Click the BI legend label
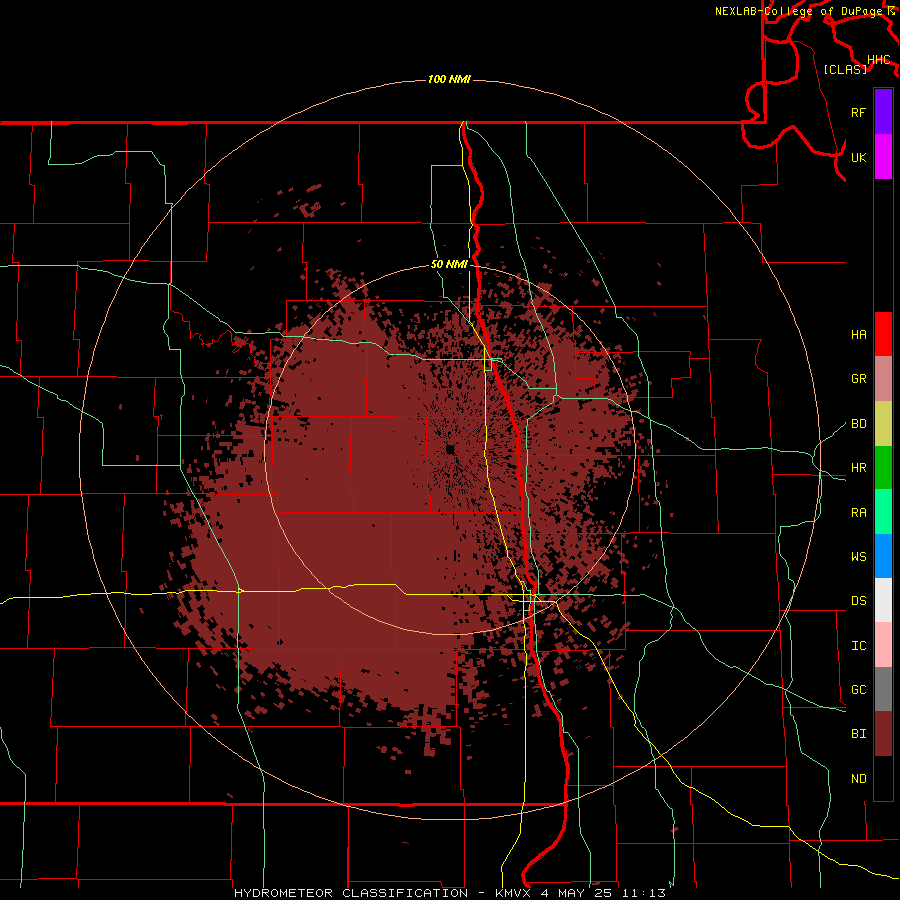 (x=858, y=734)
